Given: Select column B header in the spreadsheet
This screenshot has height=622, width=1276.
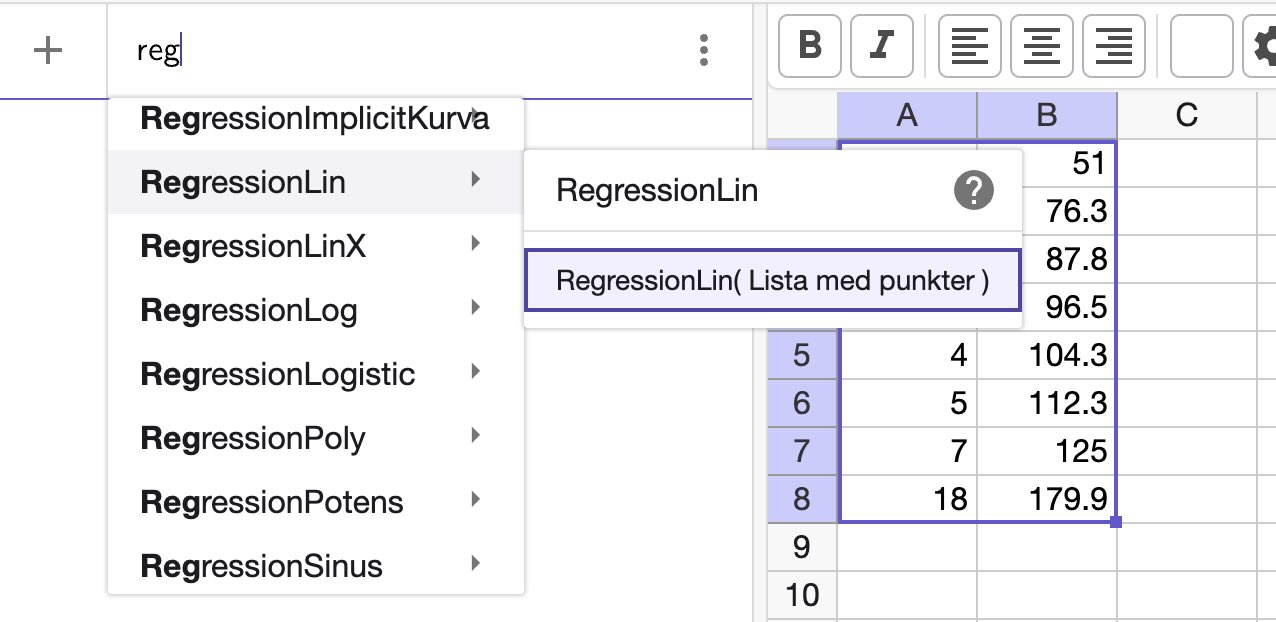Looking at the screenshot, I should pos(1045,115).
